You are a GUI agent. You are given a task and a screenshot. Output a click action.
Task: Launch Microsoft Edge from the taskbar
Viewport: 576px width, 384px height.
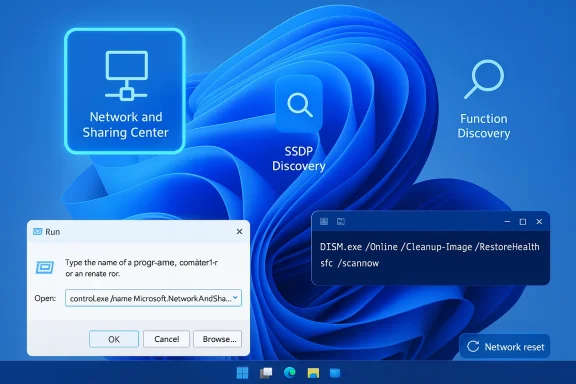click(x=289, y=373)
